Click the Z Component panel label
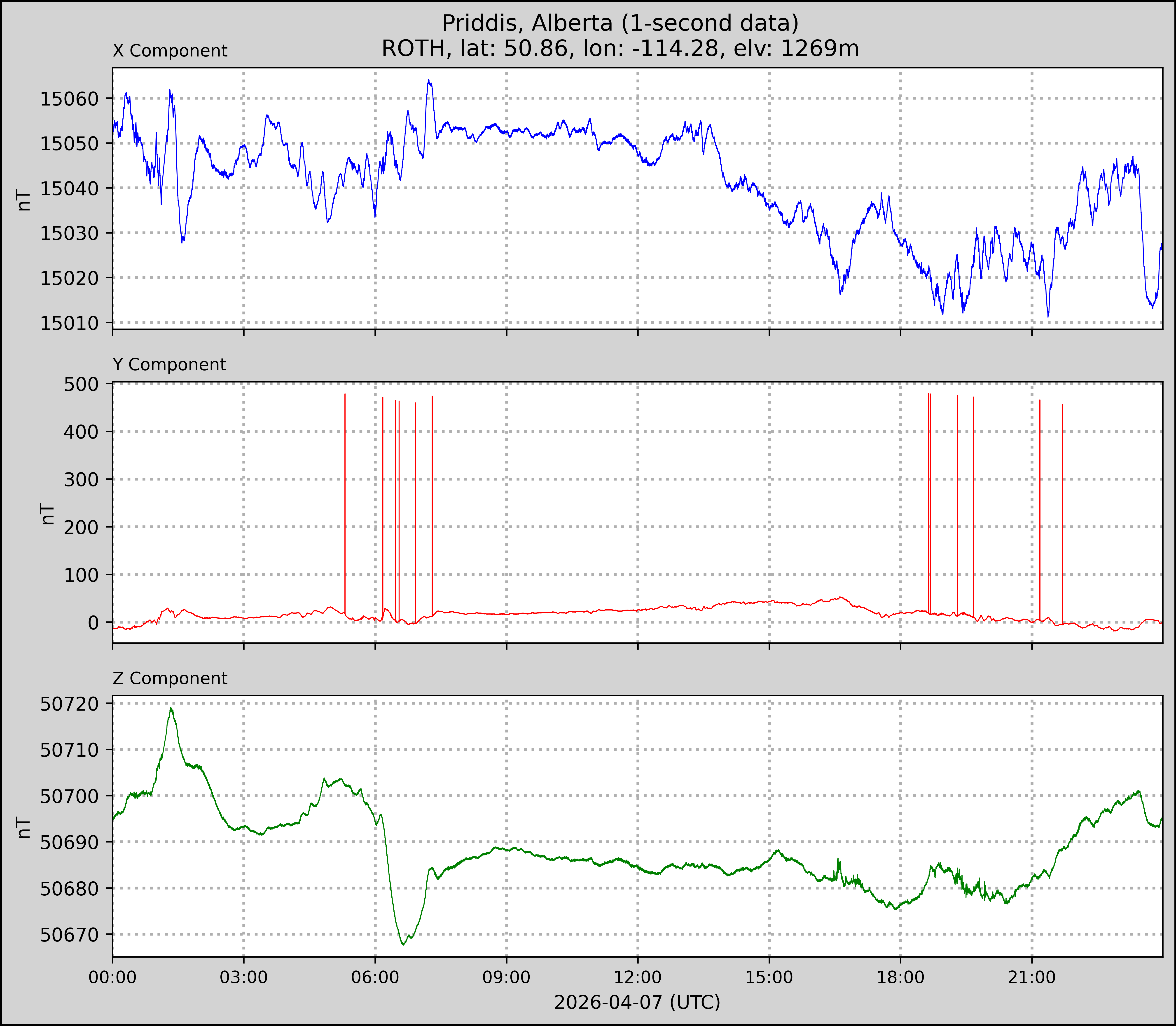1176x1026 pixels. (x=170, y=679)
